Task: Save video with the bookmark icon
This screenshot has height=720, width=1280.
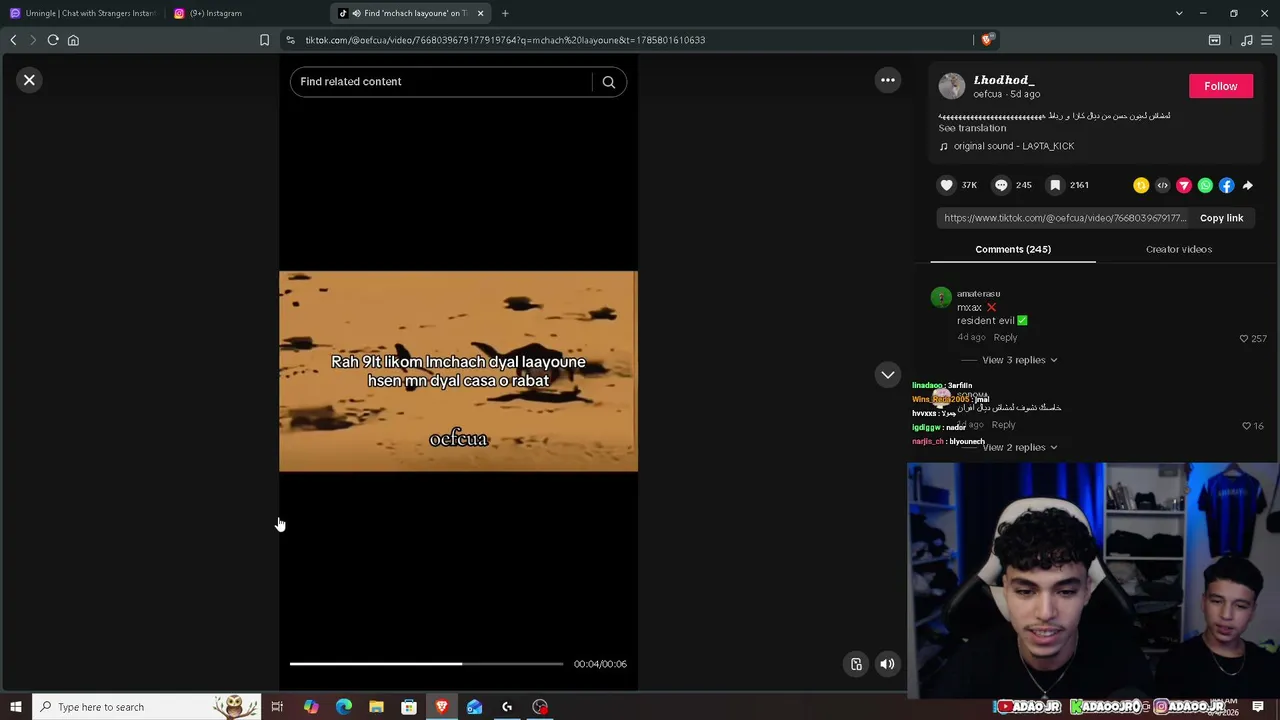Action: [1055, 185]
